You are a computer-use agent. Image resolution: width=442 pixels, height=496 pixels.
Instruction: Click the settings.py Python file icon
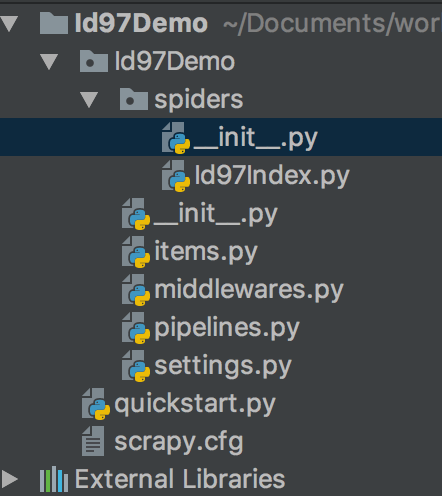[136, 366]
